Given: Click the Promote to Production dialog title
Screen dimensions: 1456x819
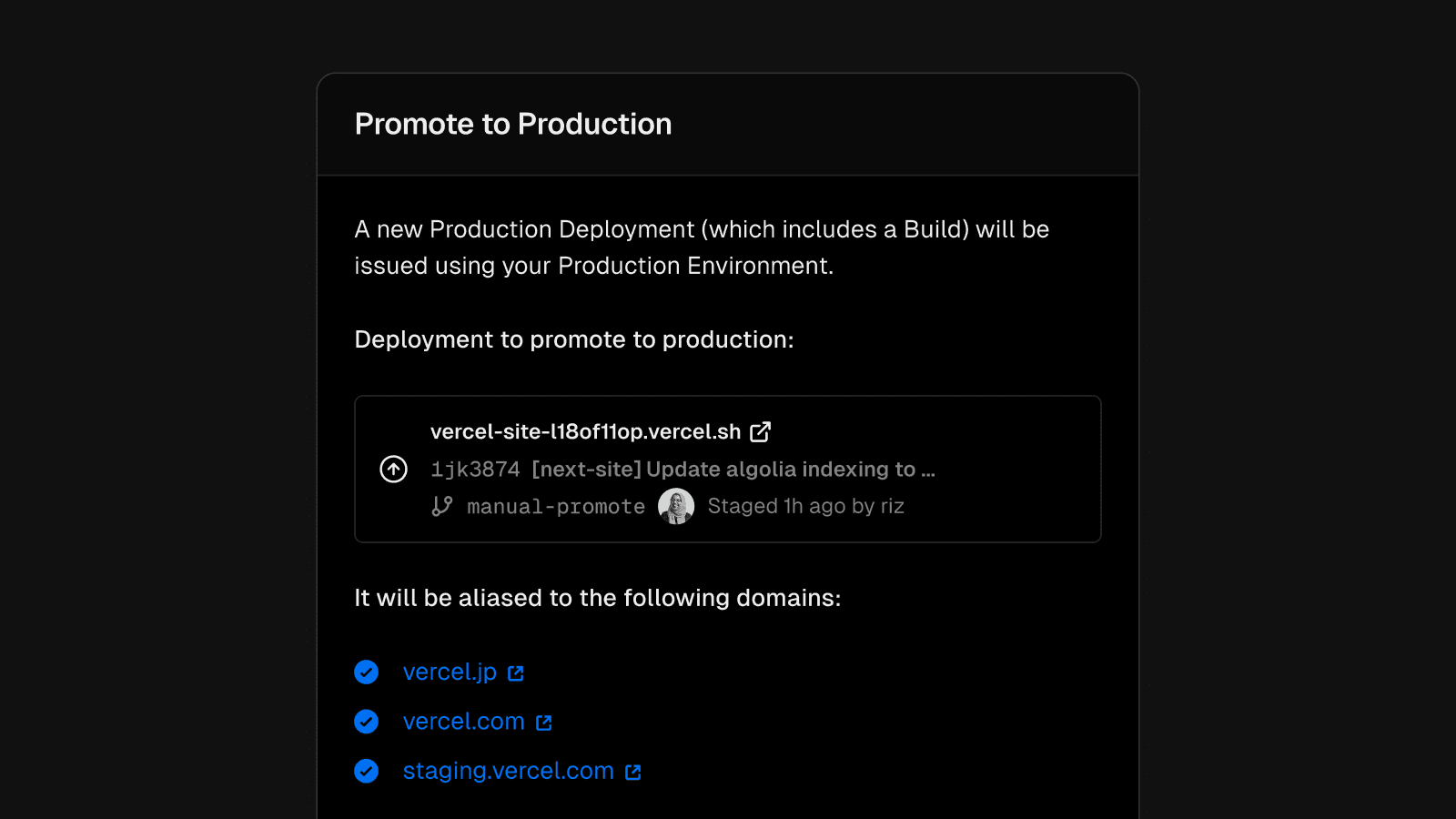Looking at the screenshot, I should 513,124.
